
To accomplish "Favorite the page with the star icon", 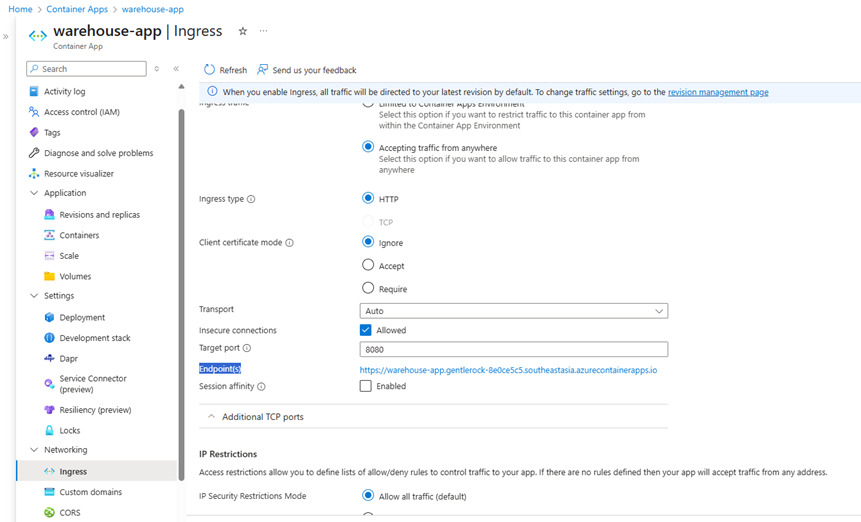I will tap(243, 31).
